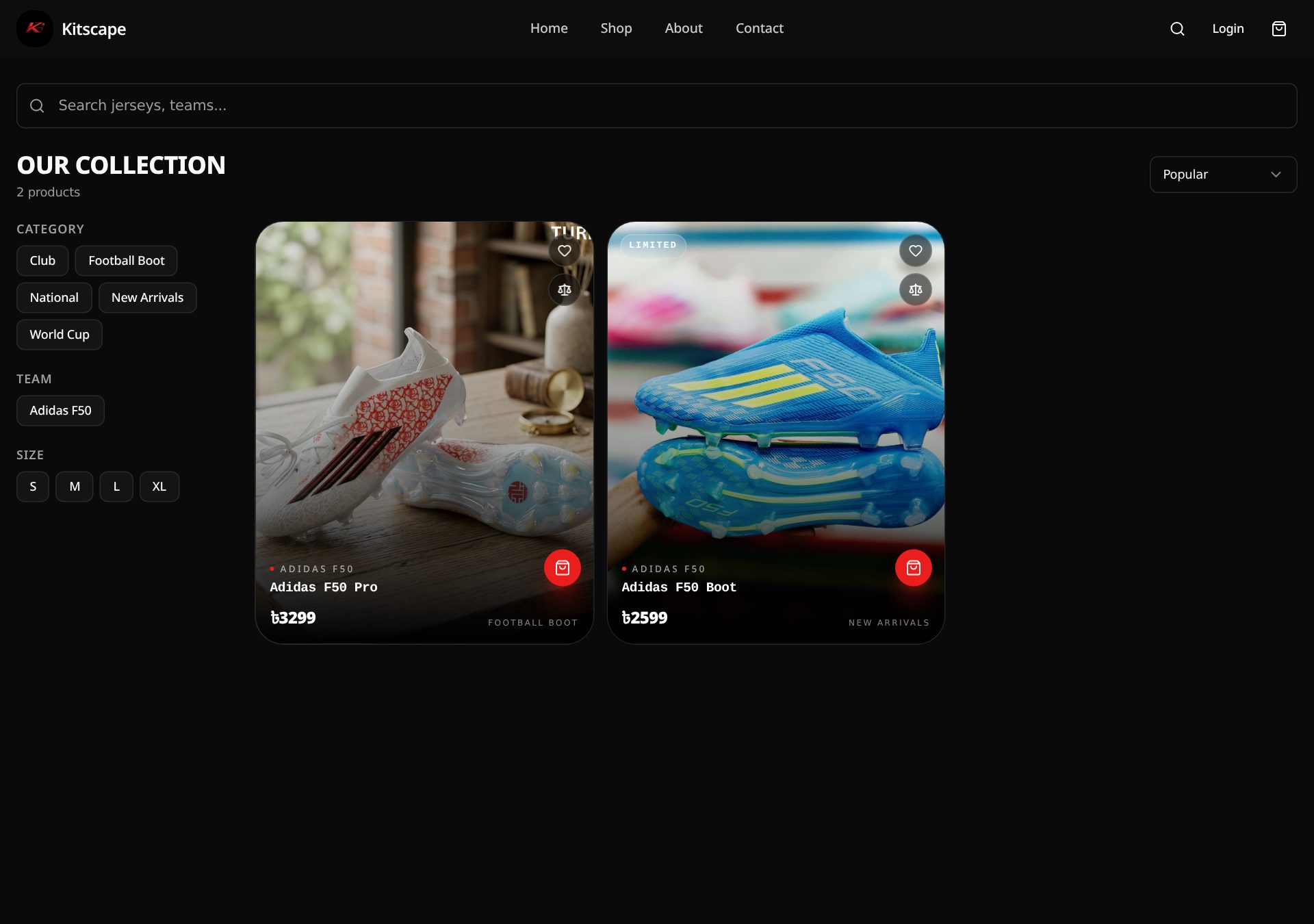The height and width of the screenshot is (924, 1314).
Task: Toggle the Adidas F50 team filter
Action: click(60, 411)
